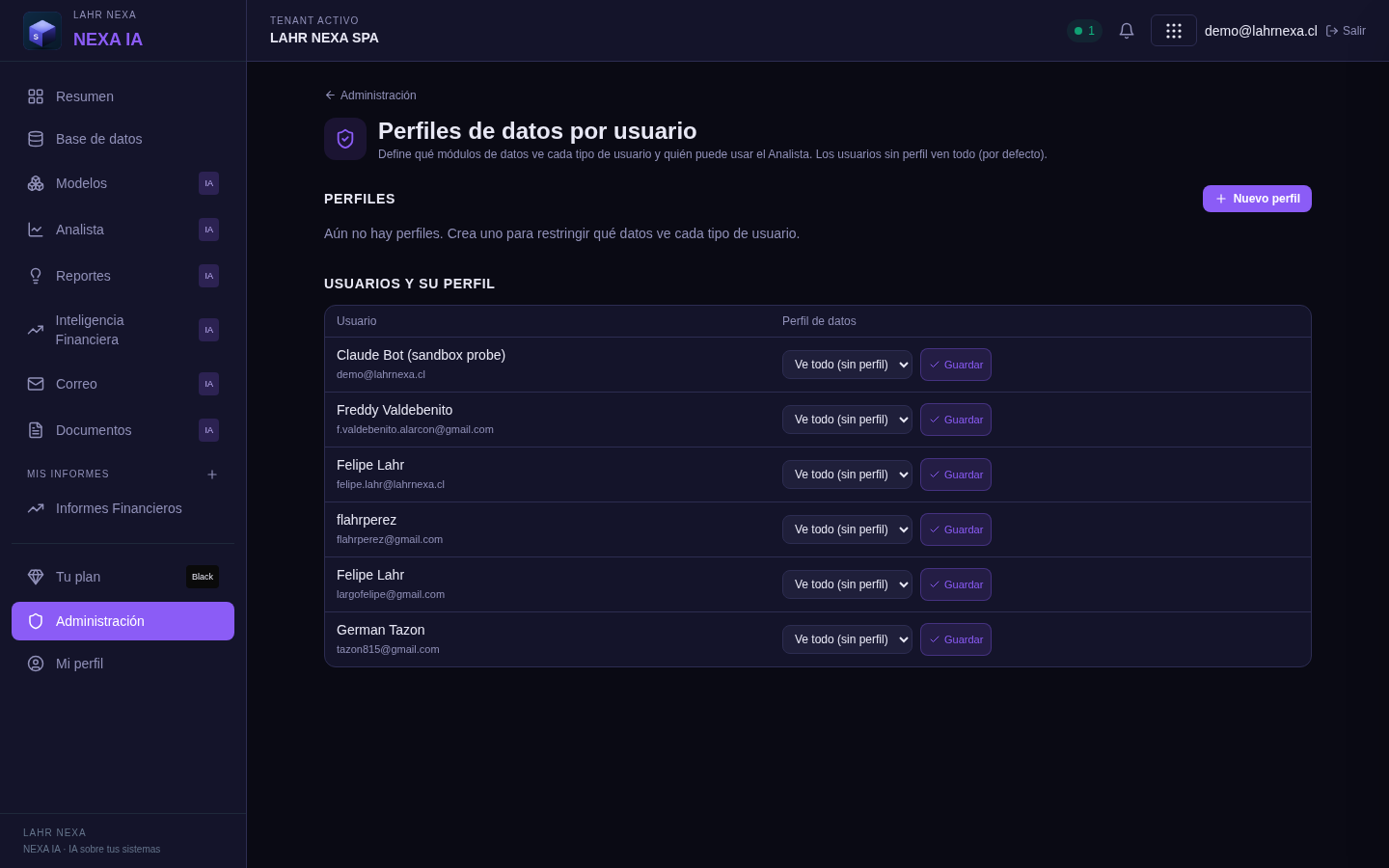Viewport: 1389px width, 868px height.
Task: Log out with Salir
Action: [x=1346, y=31]
